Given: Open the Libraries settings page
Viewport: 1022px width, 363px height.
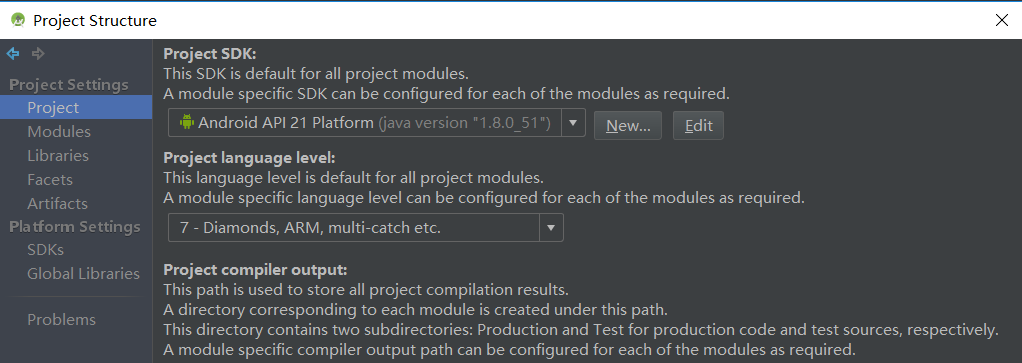Looking at the screenshot, I should click(x=58, y=156).
